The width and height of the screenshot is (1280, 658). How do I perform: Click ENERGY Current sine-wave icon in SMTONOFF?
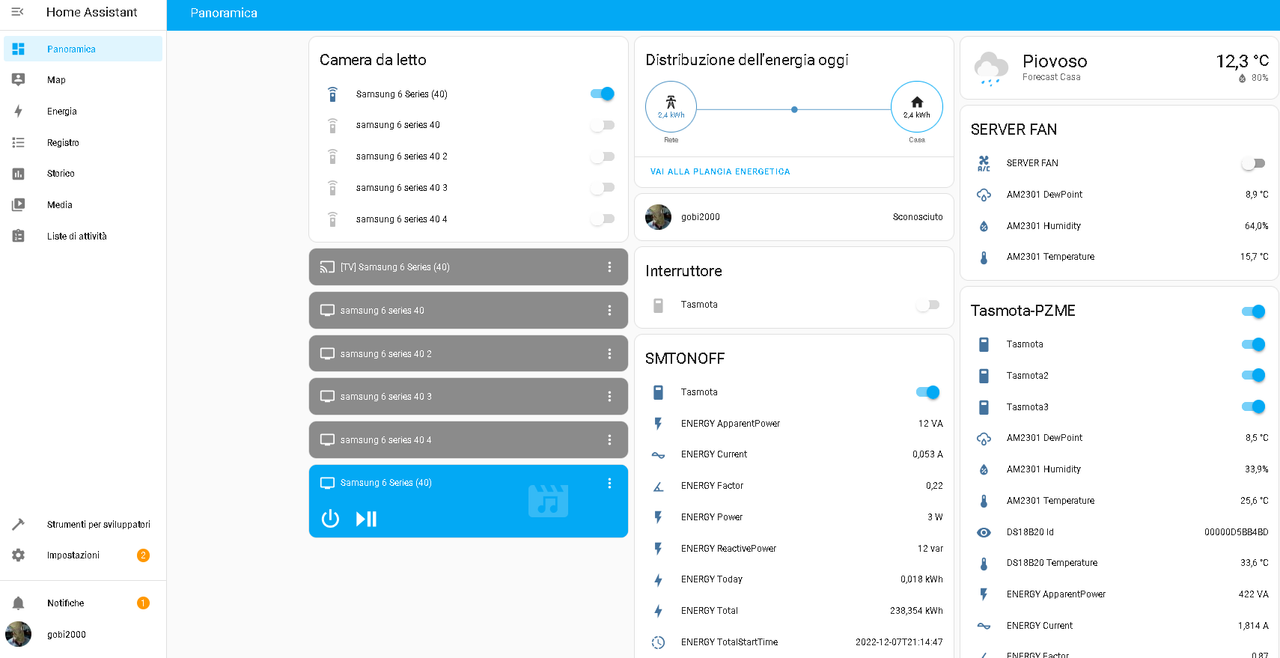point(658,455)
